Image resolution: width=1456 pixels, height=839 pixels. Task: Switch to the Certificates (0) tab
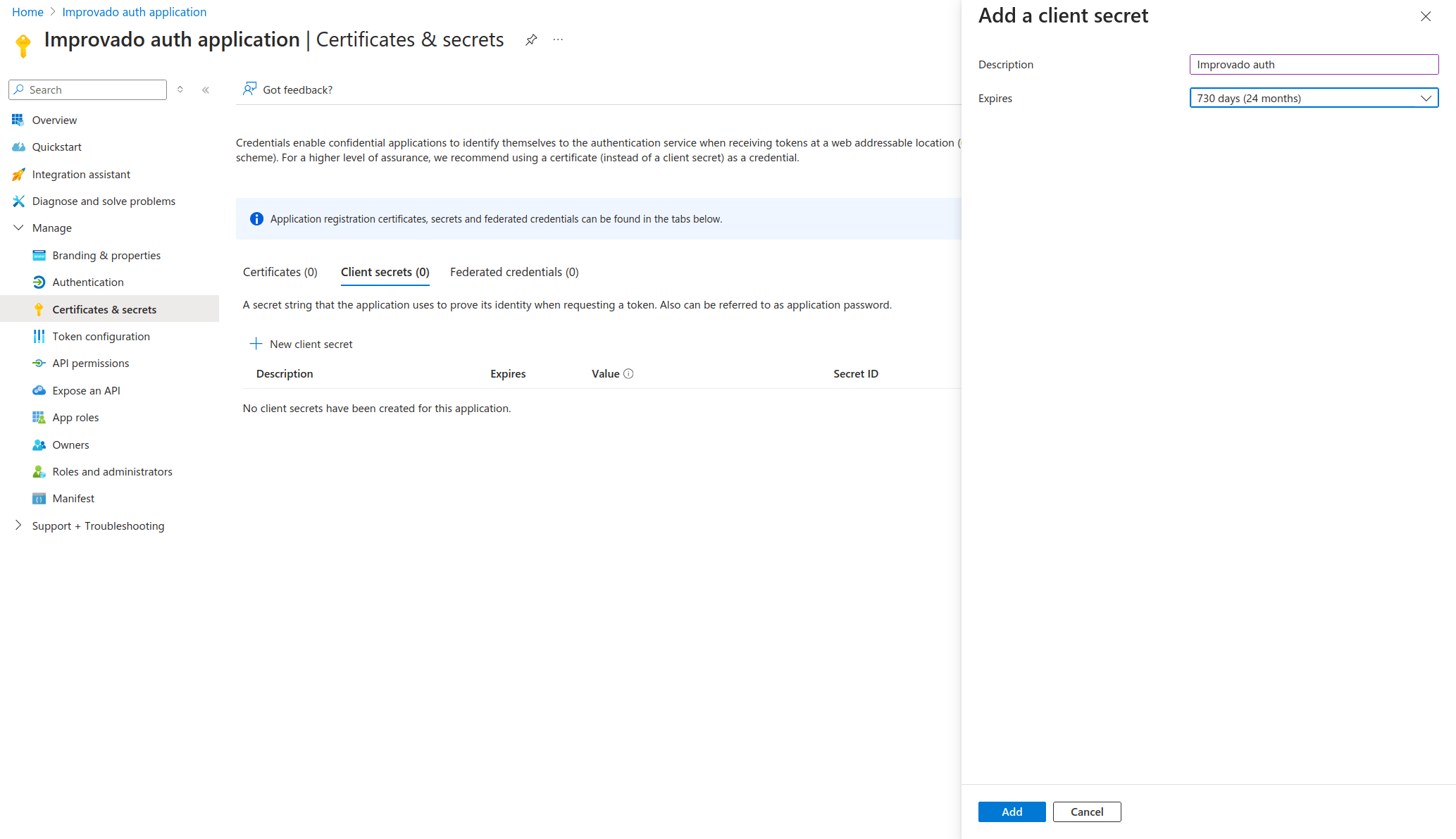pos(280,272)
